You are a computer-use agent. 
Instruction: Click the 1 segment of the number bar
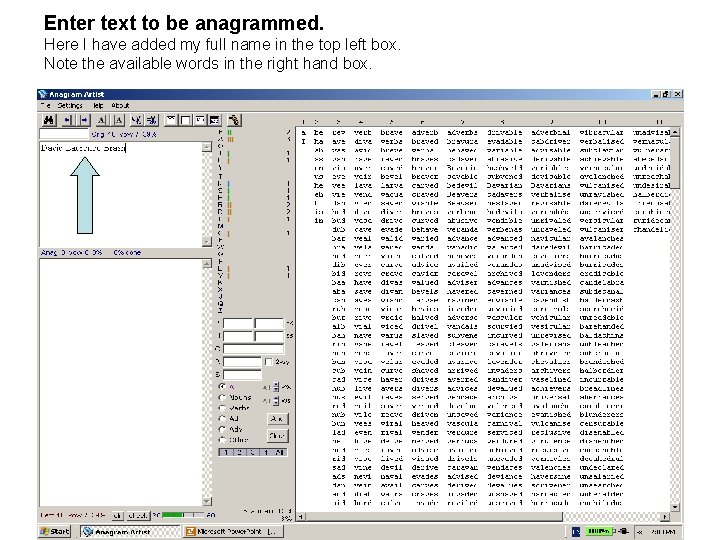pos(225,452)
